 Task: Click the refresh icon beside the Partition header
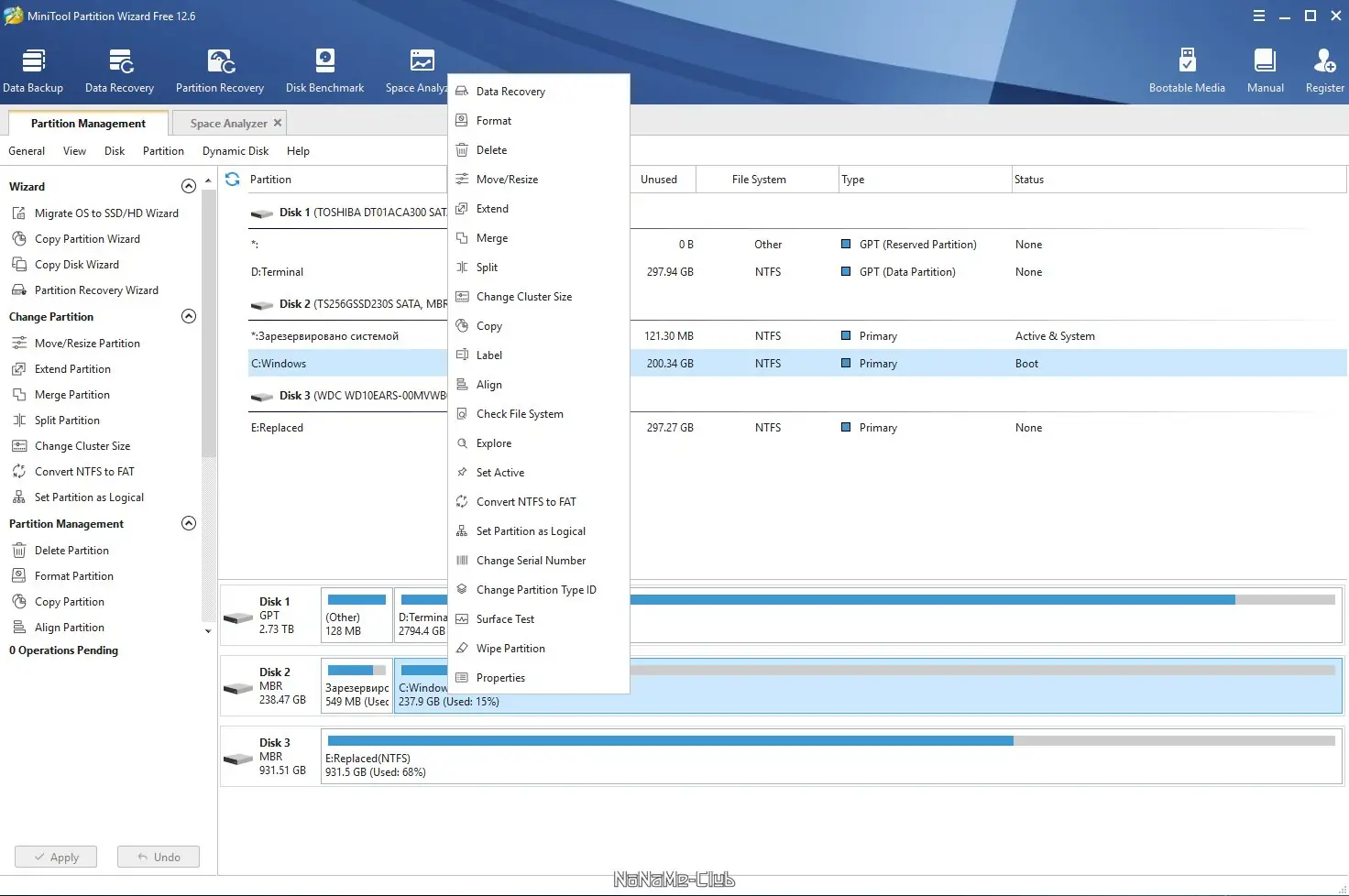point(233,180)
